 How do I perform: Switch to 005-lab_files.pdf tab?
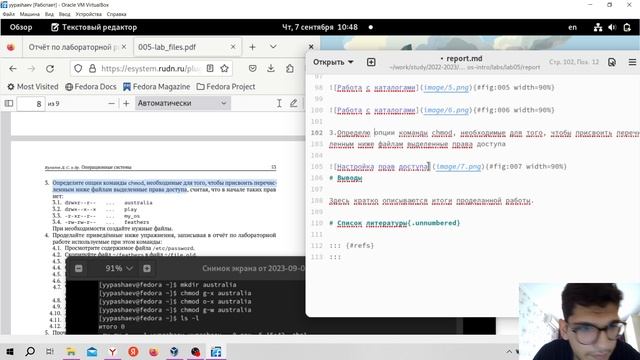167,47
